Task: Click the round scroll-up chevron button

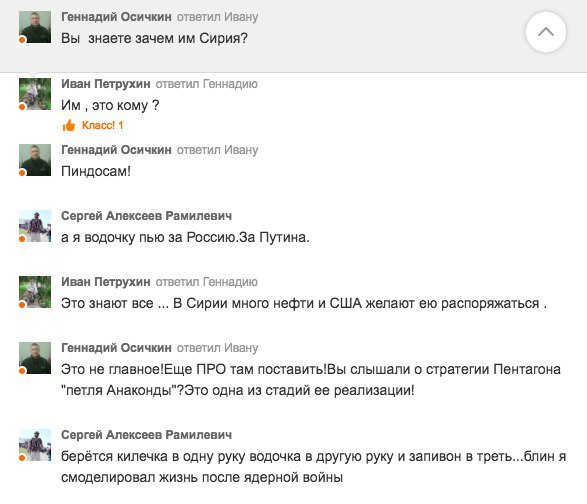Action: pos(546,32)
